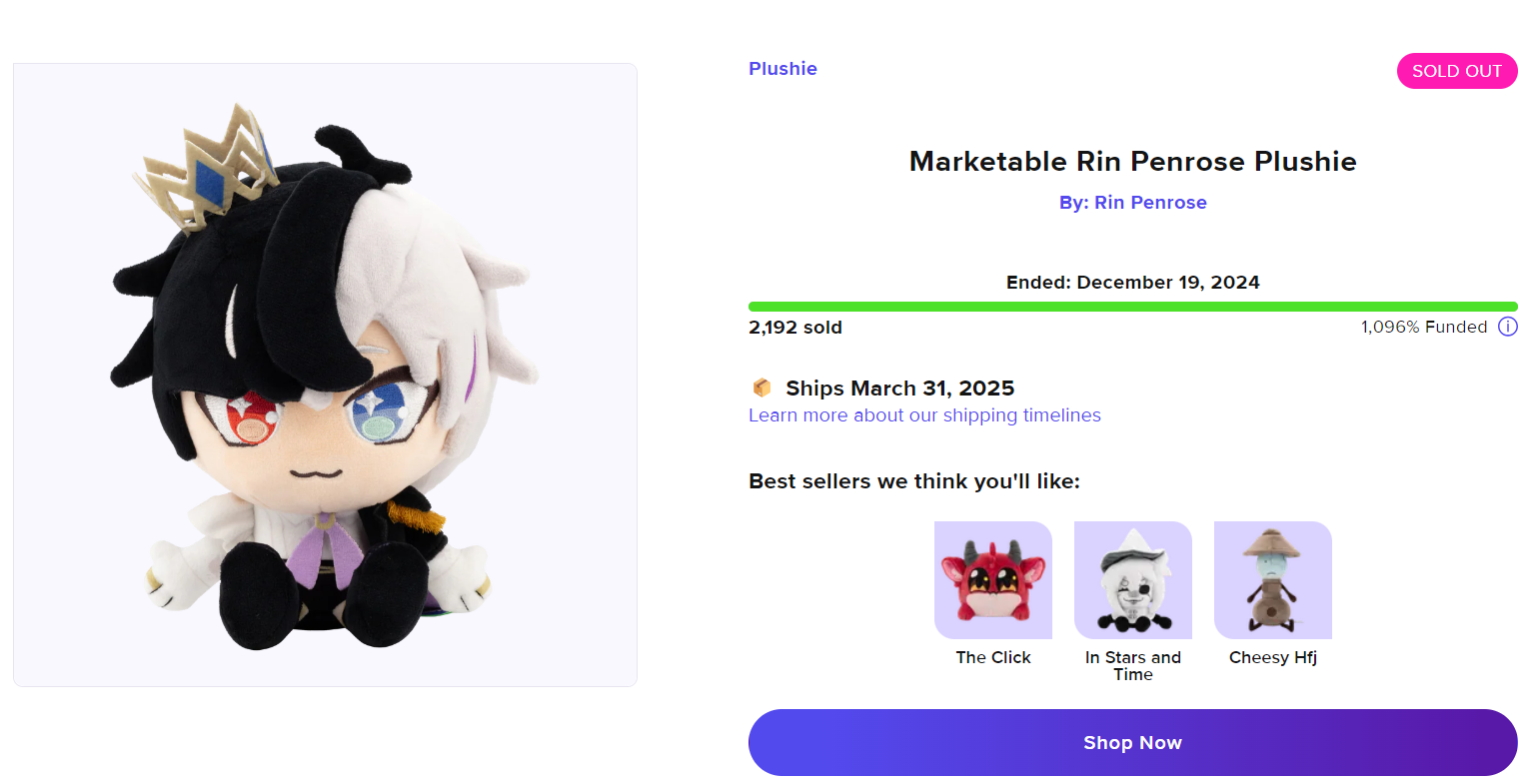Click the 1,096% Funded text
The image size is (1538, 784).
click(x=1423, y=327)
